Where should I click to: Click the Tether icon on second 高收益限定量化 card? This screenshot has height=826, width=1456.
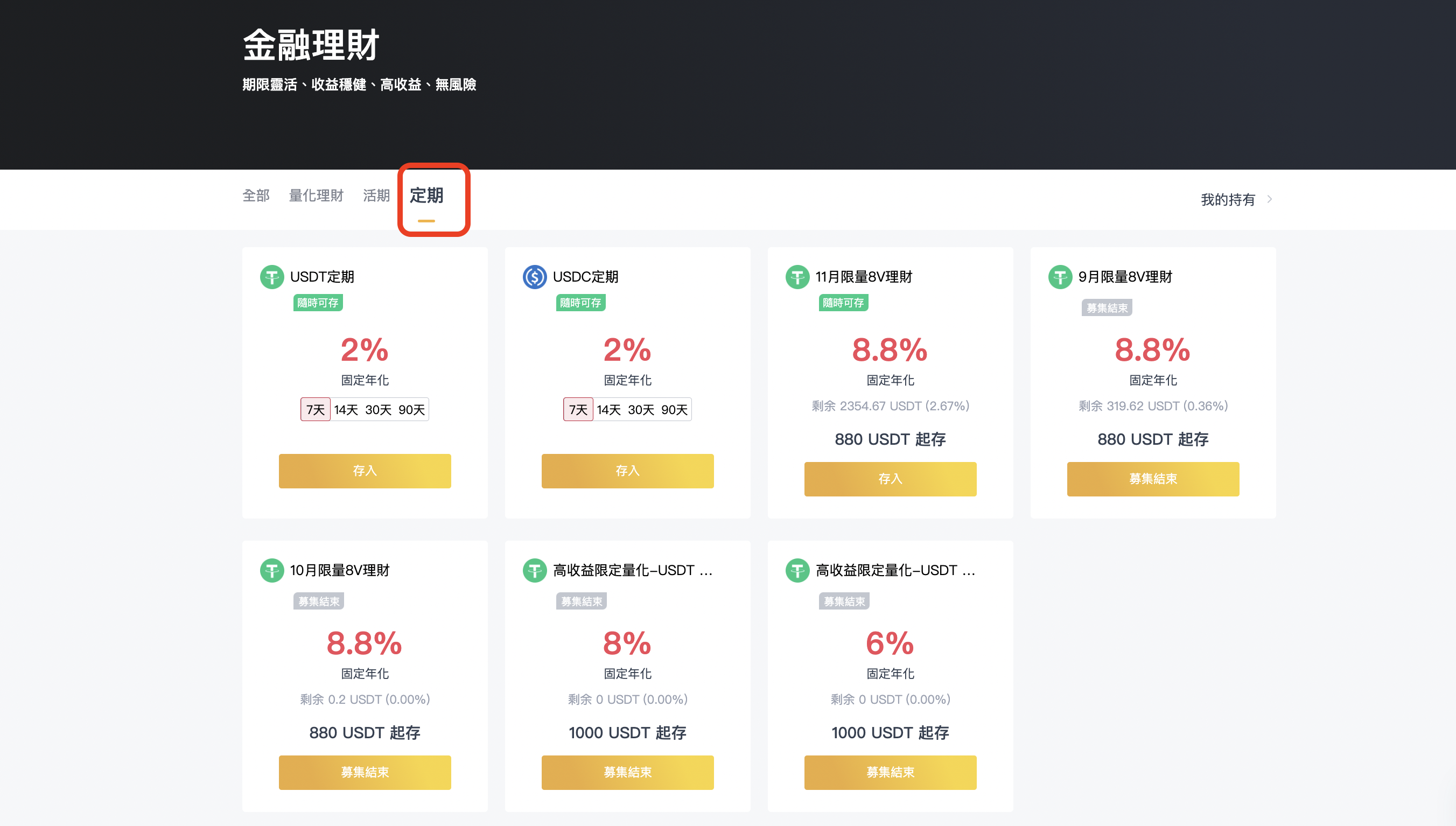[797, 571]
